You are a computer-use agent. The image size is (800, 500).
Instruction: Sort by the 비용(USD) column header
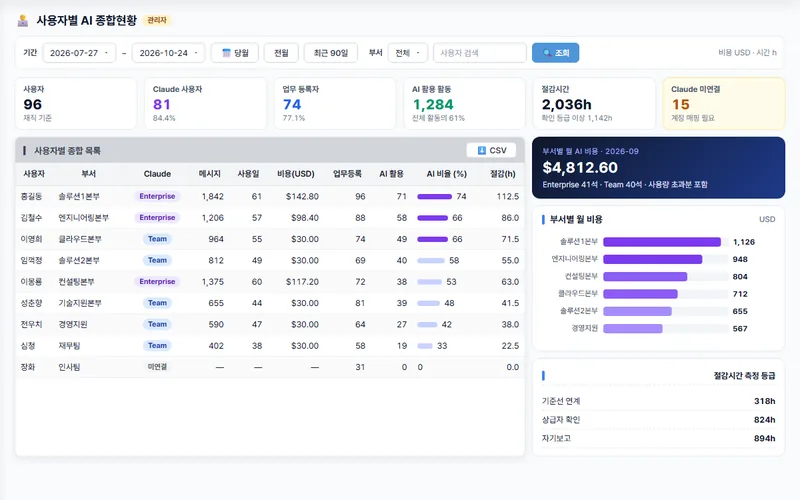[296, 173]
